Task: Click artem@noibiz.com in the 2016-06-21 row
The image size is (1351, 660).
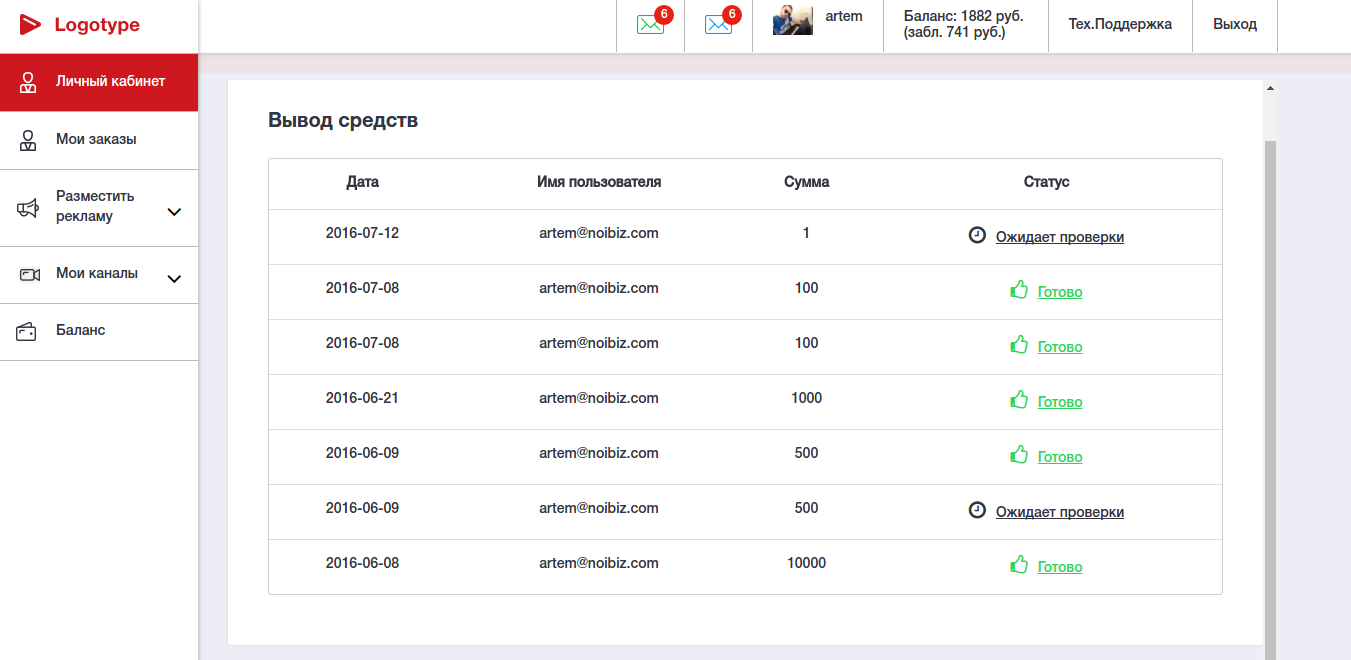Action: point(599,398)
